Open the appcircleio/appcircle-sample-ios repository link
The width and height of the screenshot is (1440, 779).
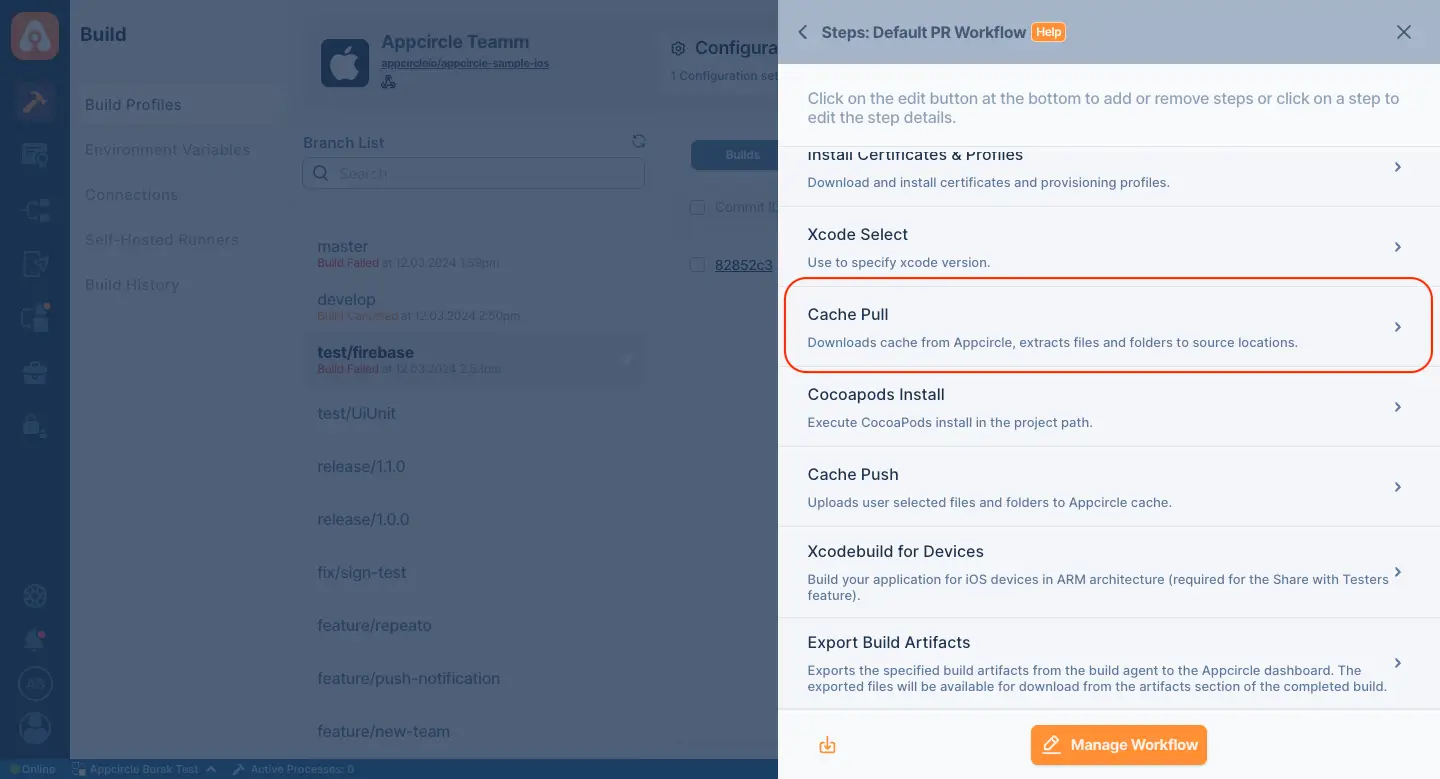click(465, 63)
